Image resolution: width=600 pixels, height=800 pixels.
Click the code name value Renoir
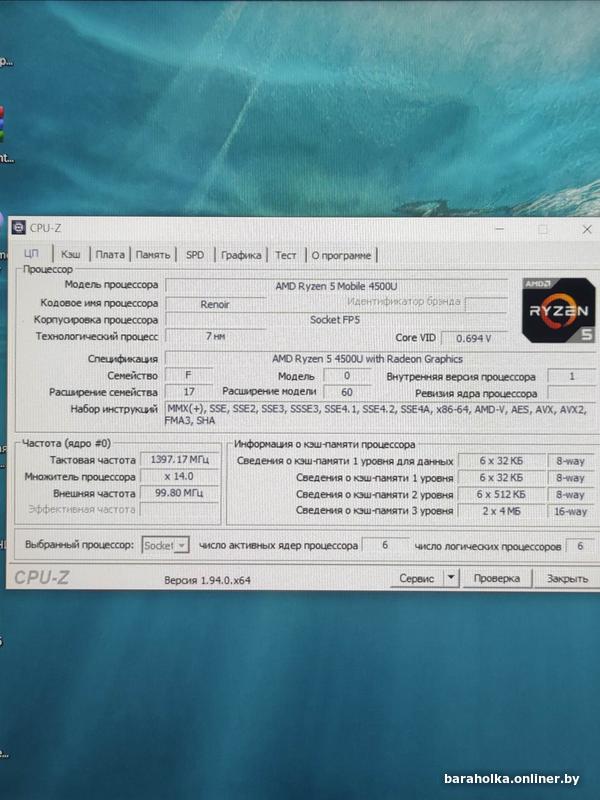215,304
